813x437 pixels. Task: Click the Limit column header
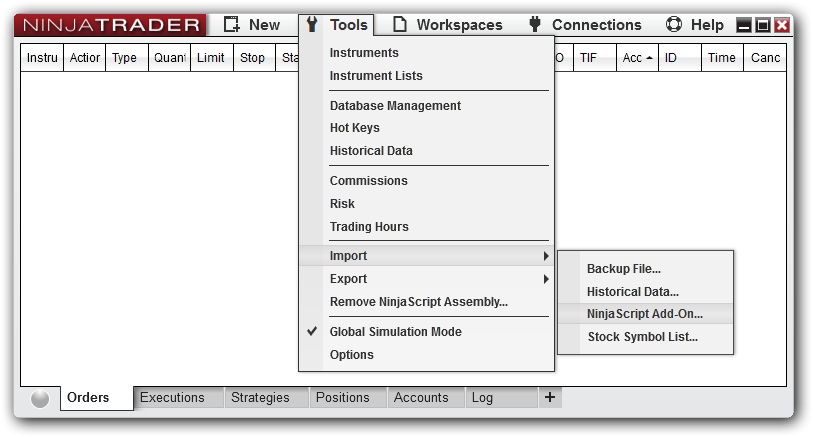click(212, 58)
